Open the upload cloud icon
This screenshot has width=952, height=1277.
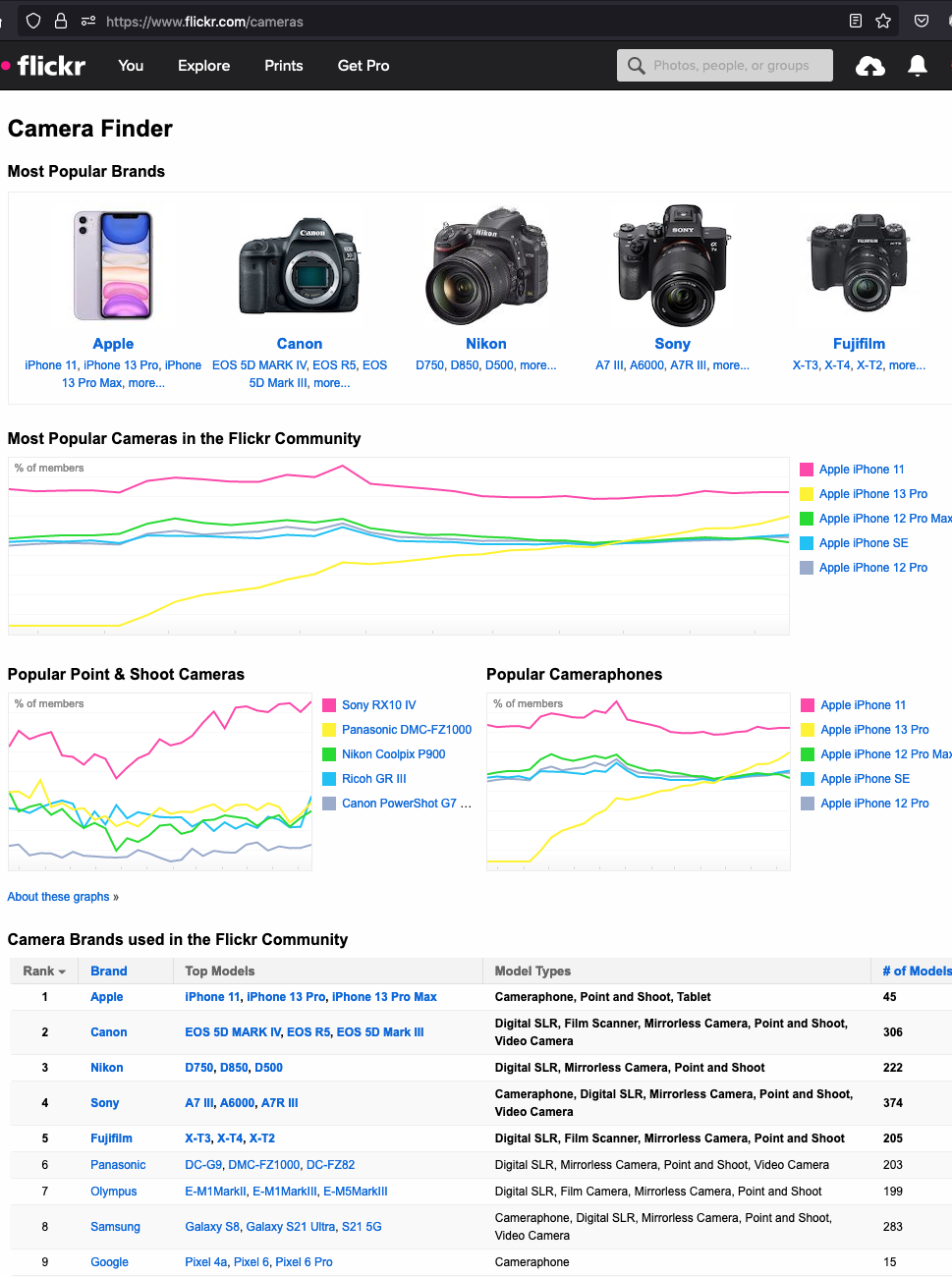(870, 66)
